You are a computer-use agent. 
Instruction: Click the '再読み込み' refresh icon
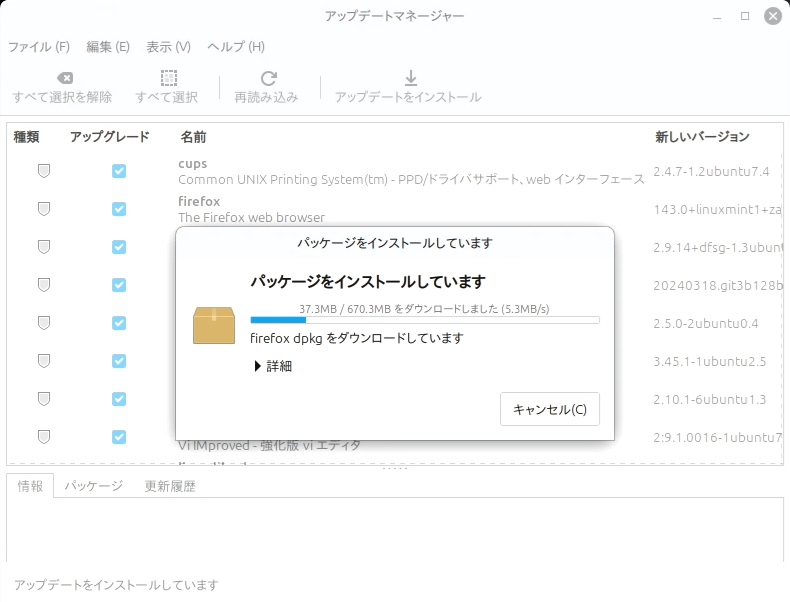click(x=267, y=79)
